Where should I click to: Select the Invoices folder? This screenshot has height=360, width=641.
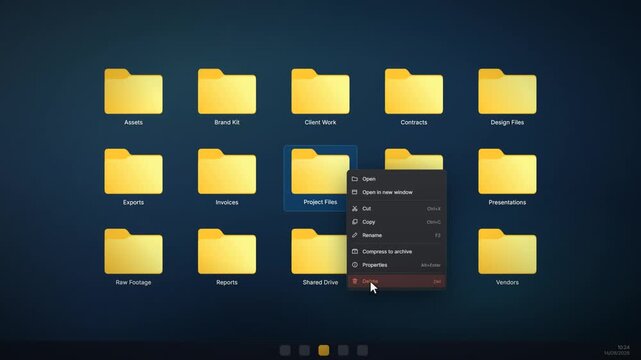[227, 177]
